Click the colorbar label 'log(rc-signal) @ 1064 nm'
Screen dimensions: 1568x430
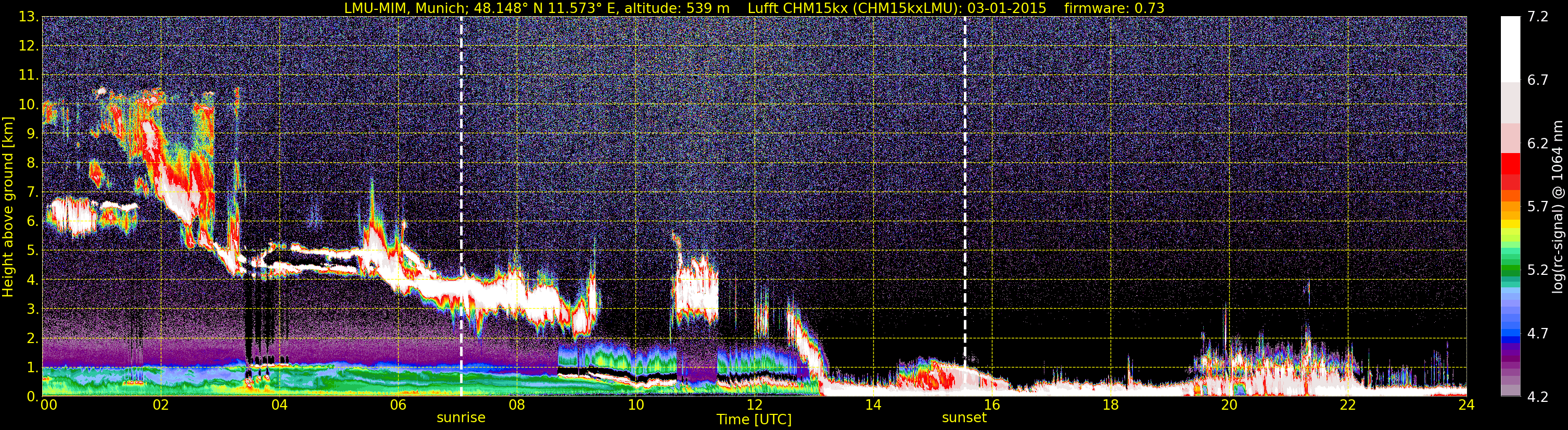coord(1558,207)
